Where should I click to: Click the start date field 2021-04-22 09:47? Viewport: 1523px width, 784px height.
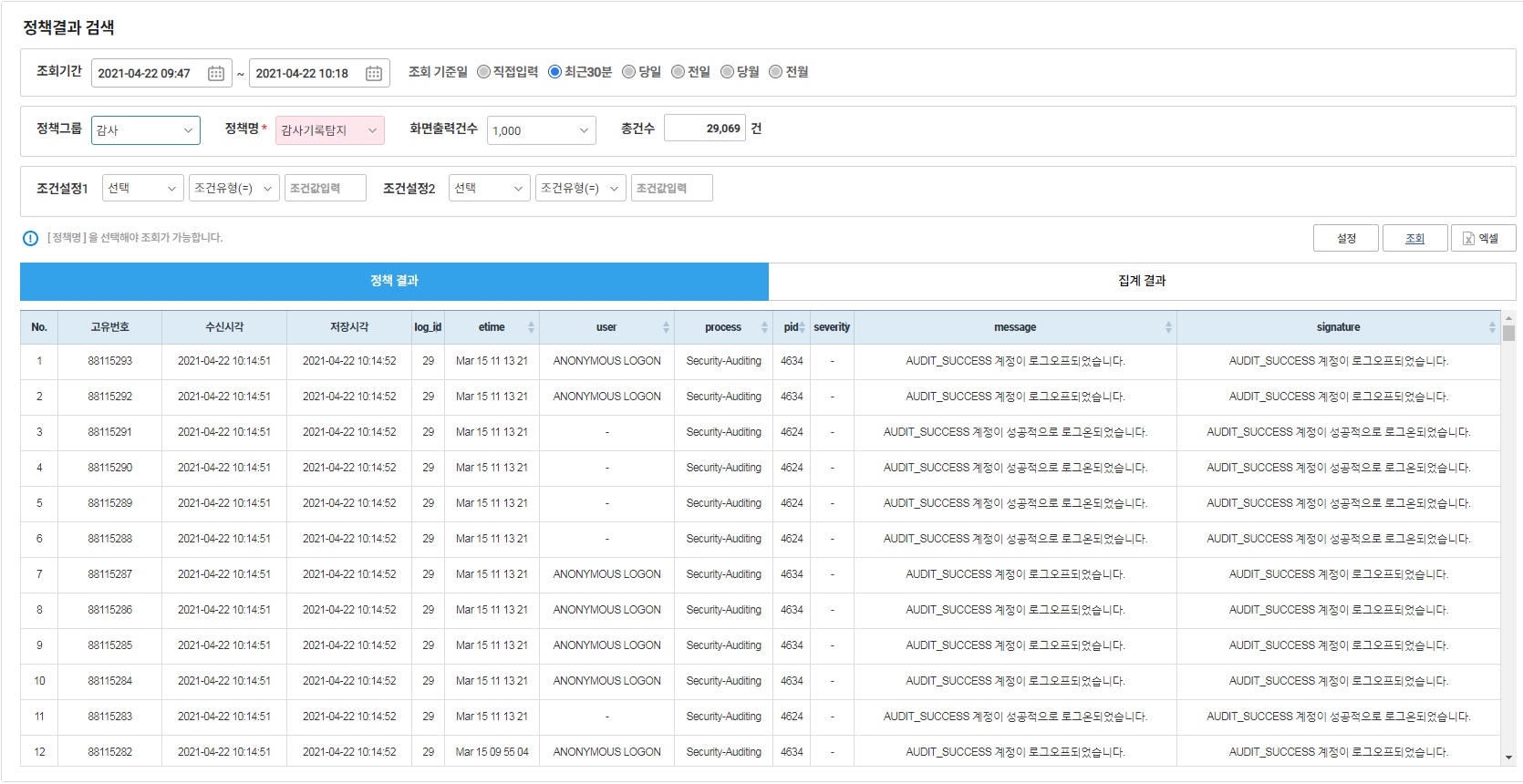(x=162, y=73)
